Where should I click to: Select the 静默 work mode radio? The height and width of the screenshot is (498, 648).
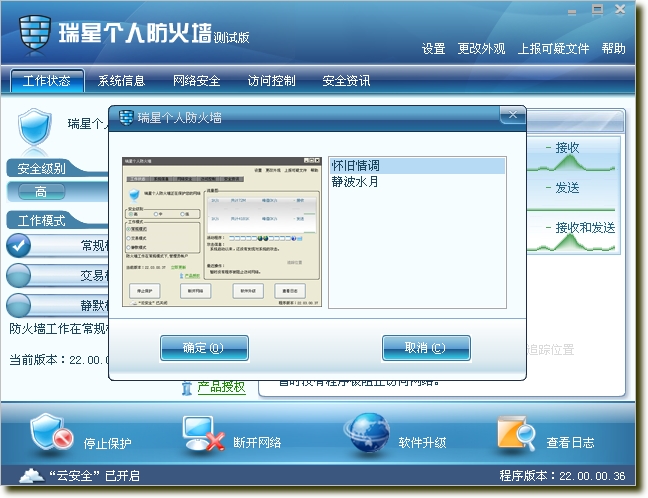tap(18, 305)
